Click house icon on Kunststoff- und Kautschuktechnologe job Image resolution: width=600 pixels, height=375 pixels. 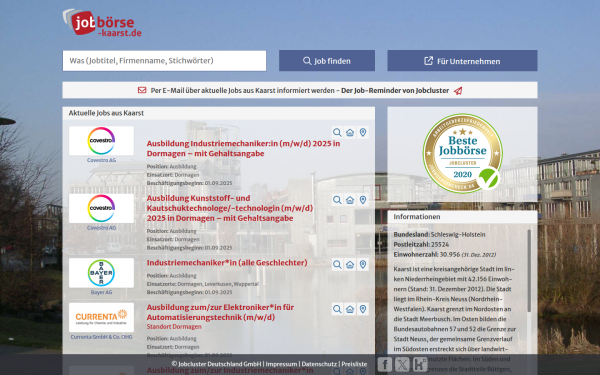pos(350,200)
